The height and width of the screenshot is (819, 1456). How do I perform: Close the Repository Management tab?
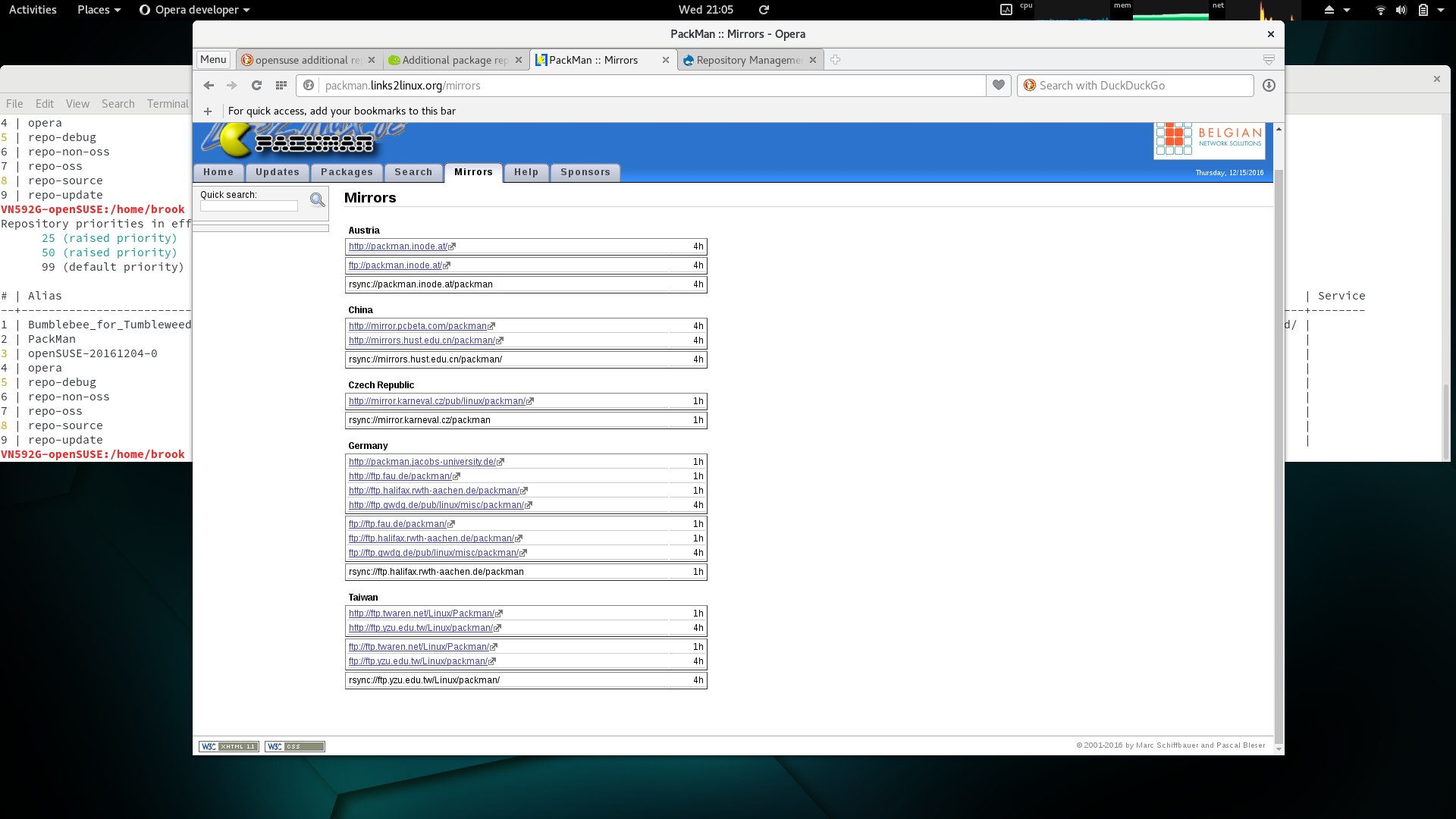pos(813,60)
